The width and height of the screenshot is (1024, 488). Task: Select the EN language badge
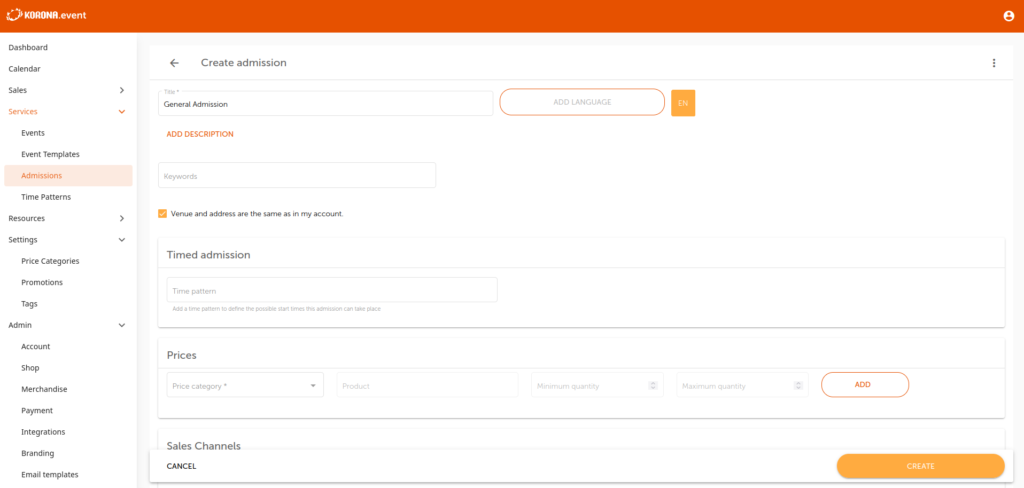click(x=683, y=103)
